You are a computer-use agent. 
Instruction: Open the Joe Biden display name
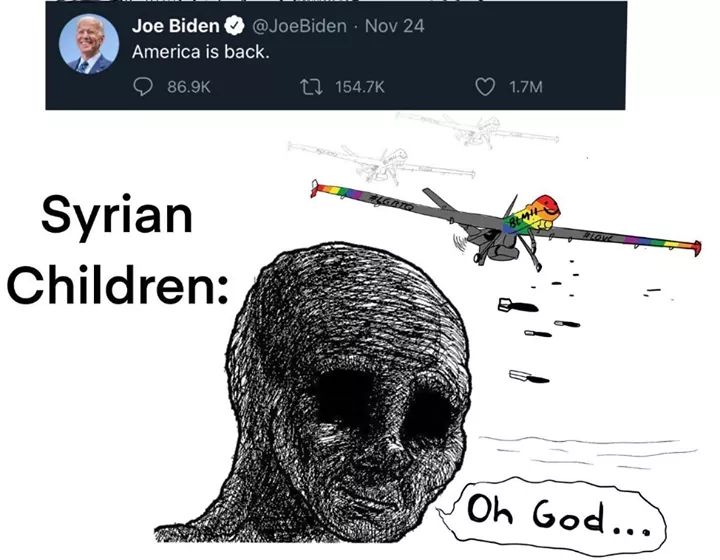tap(175, 26)
